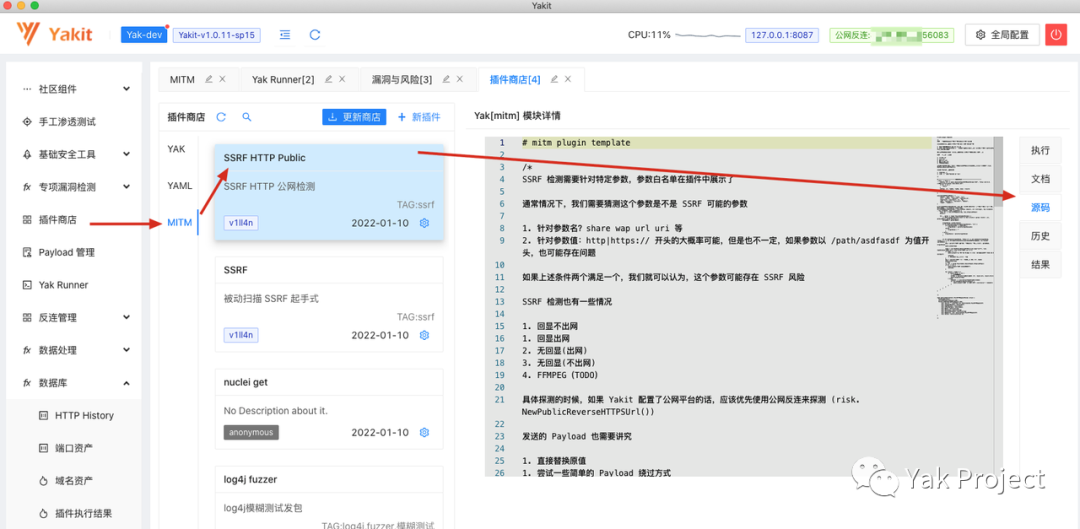Close the 漏洞与风险[3] tab
Viewport: 1080px width, 529px height.
pyautogui.click(x=460, y=79)
